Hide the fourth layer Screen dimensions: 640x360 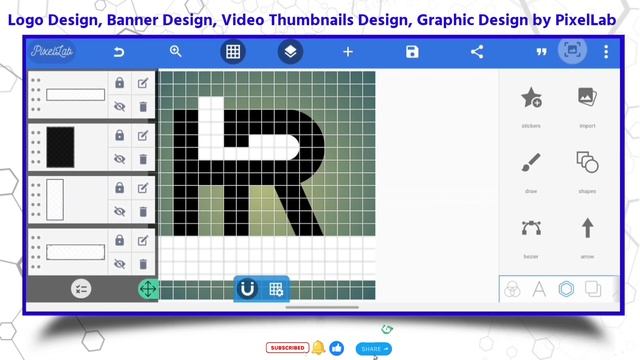pos(119,264)
